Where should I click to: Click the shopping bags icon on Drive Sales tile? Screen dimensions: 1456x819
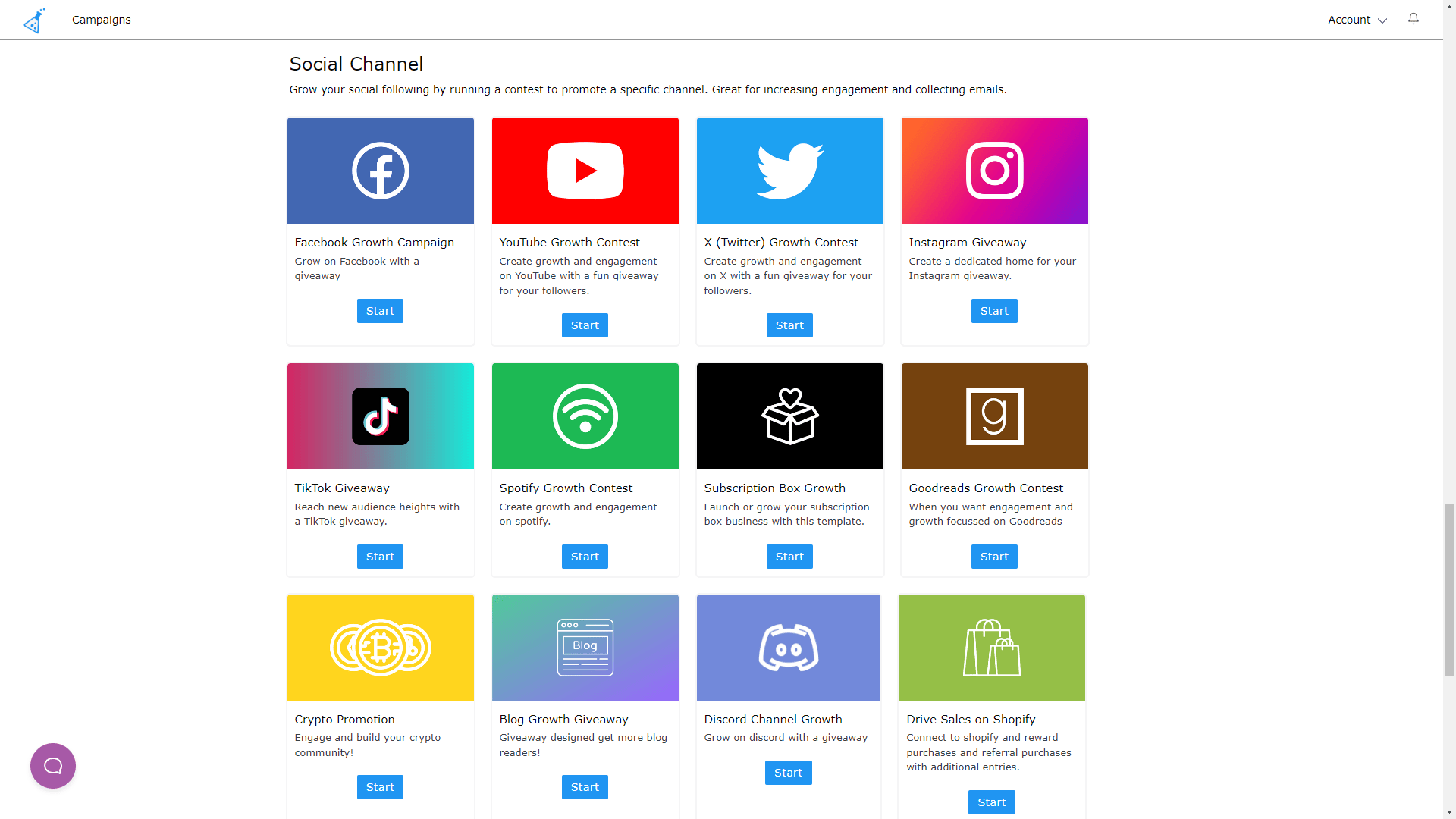pos(991,647)
